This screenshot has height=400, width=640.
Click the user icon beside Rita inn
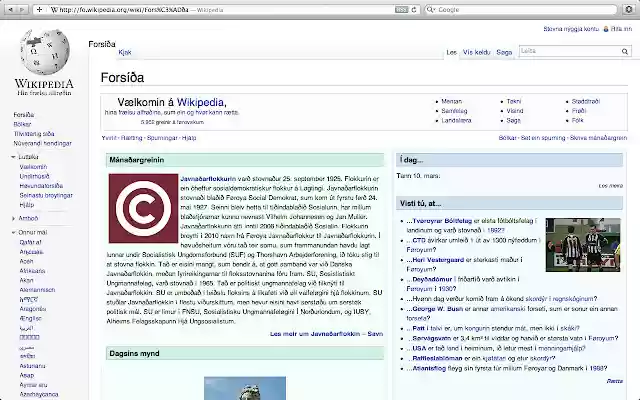click(x=606, y=29)
